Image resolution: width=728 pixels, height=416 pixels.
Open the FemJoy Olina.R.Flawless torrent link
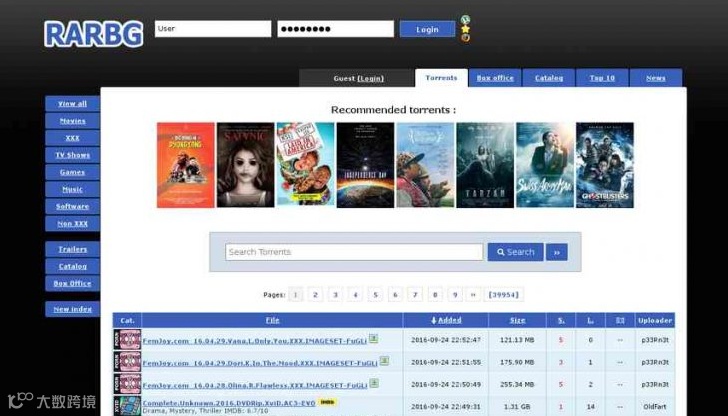(x=255, y=385)
